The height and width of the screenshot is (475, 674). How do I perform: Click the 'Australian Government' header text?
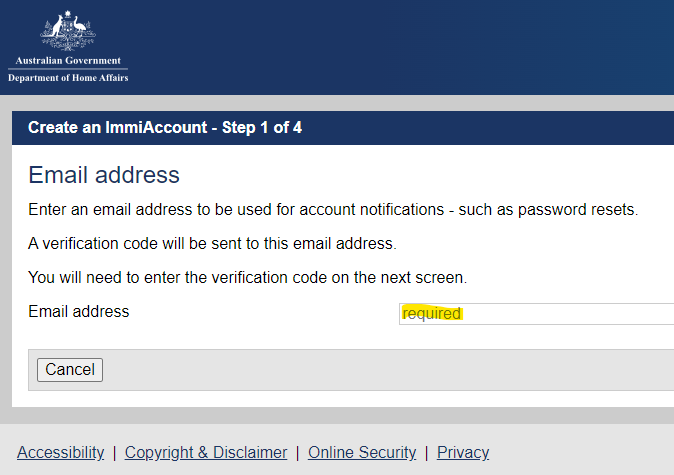(x=68, y=61)
